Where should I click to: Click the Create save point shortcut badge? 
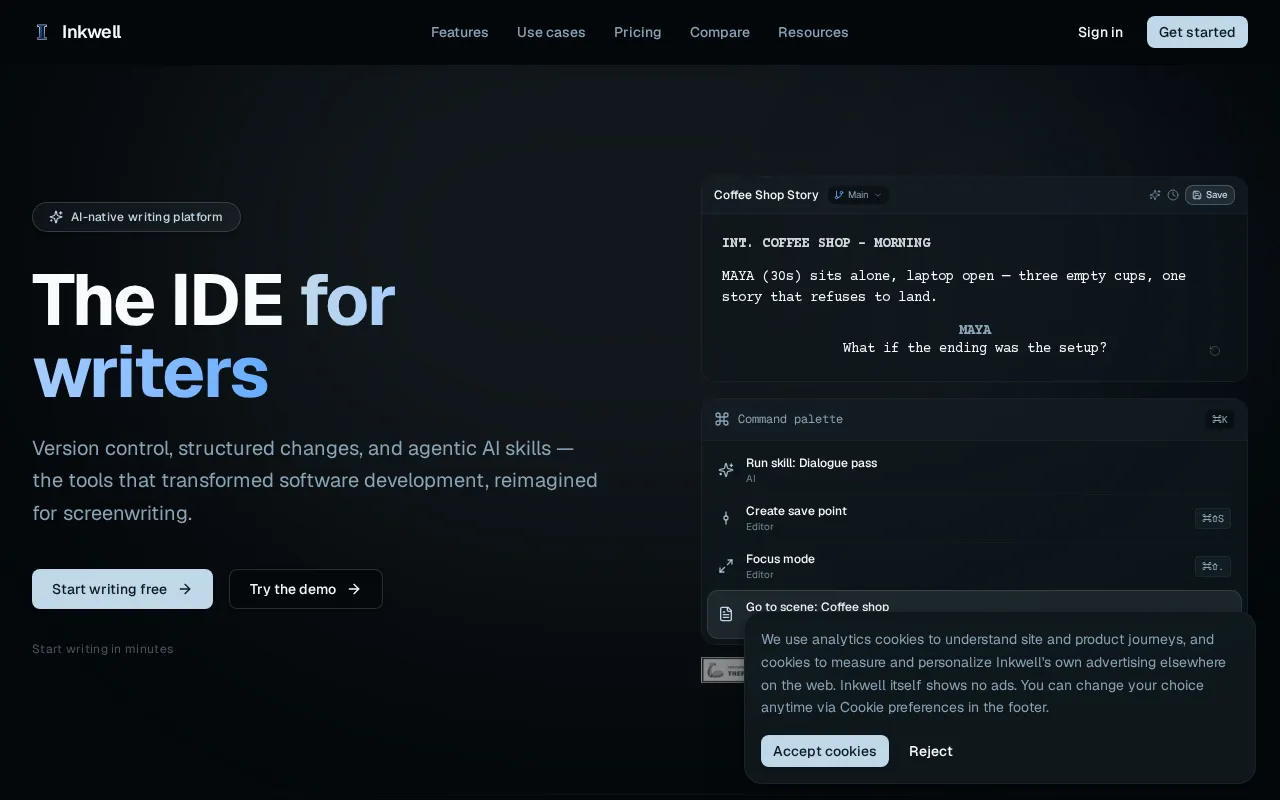pyautogui.click(x=1213, y=518)
